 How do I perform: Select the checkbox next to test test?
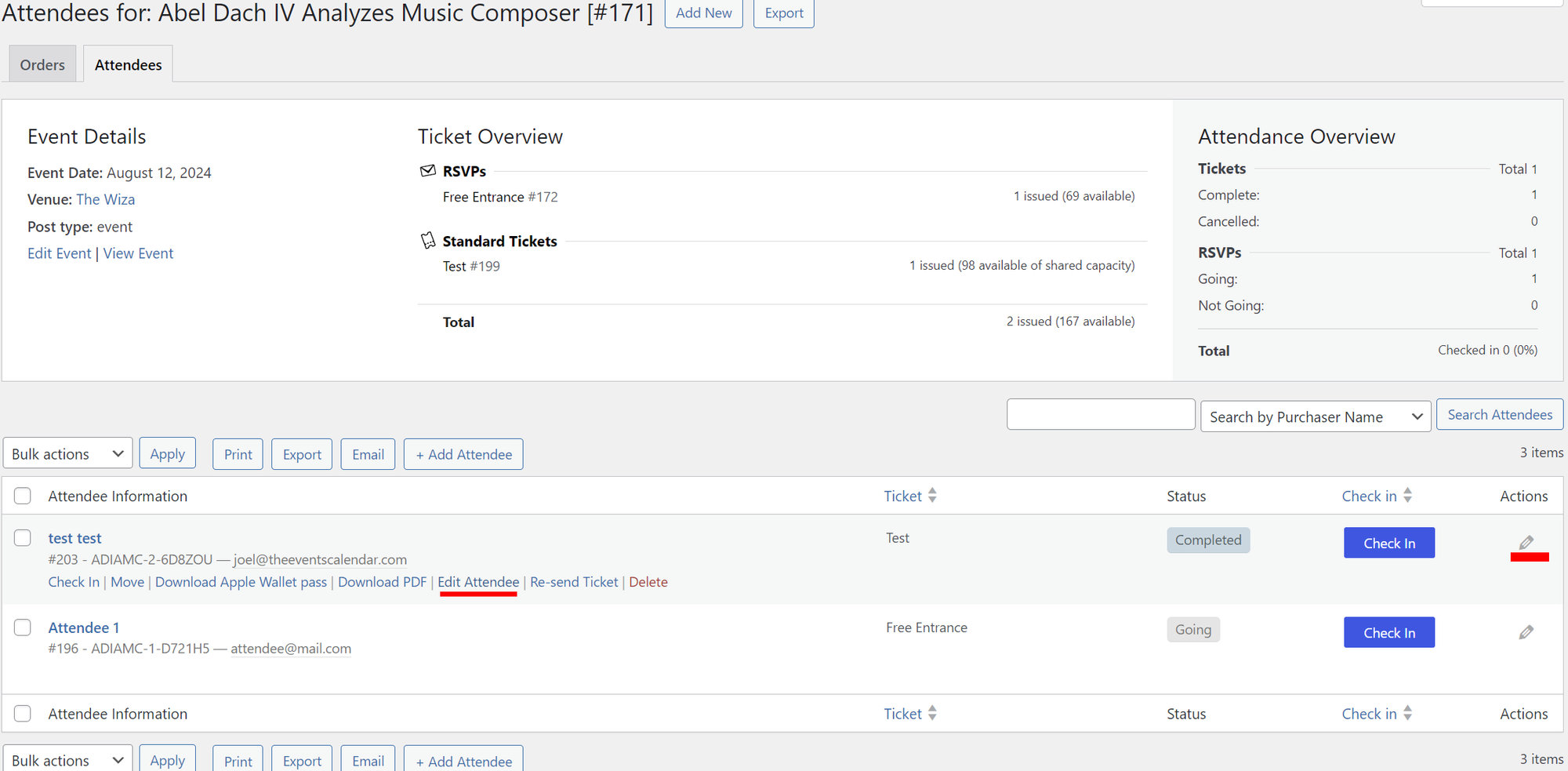tap(23, 538)
